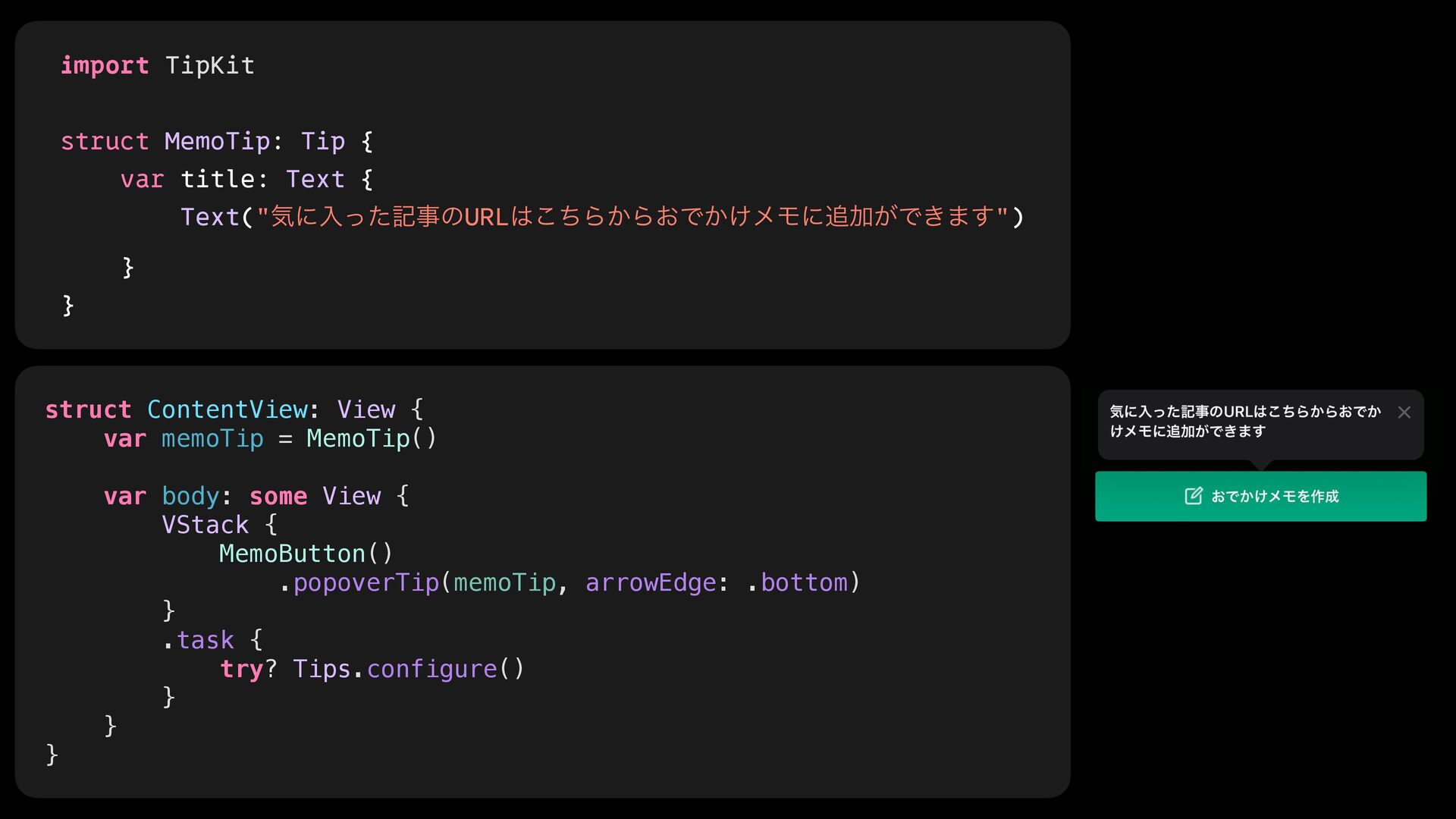Screen dimensions: 1456x819
Task: Click the popover arrow pointing at the button
Action: click(1260, 465)
